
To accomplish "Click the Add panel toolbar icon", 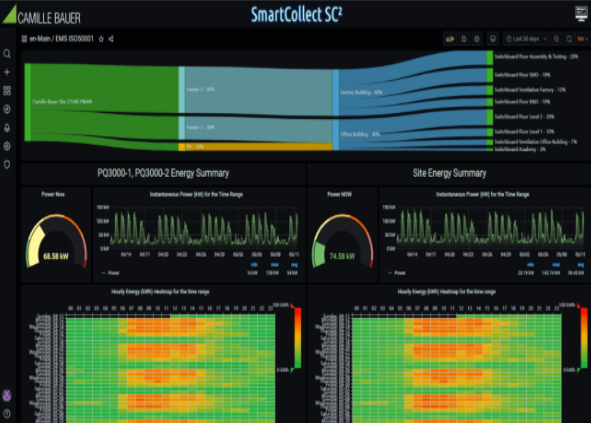I will [x=450, y=39].
